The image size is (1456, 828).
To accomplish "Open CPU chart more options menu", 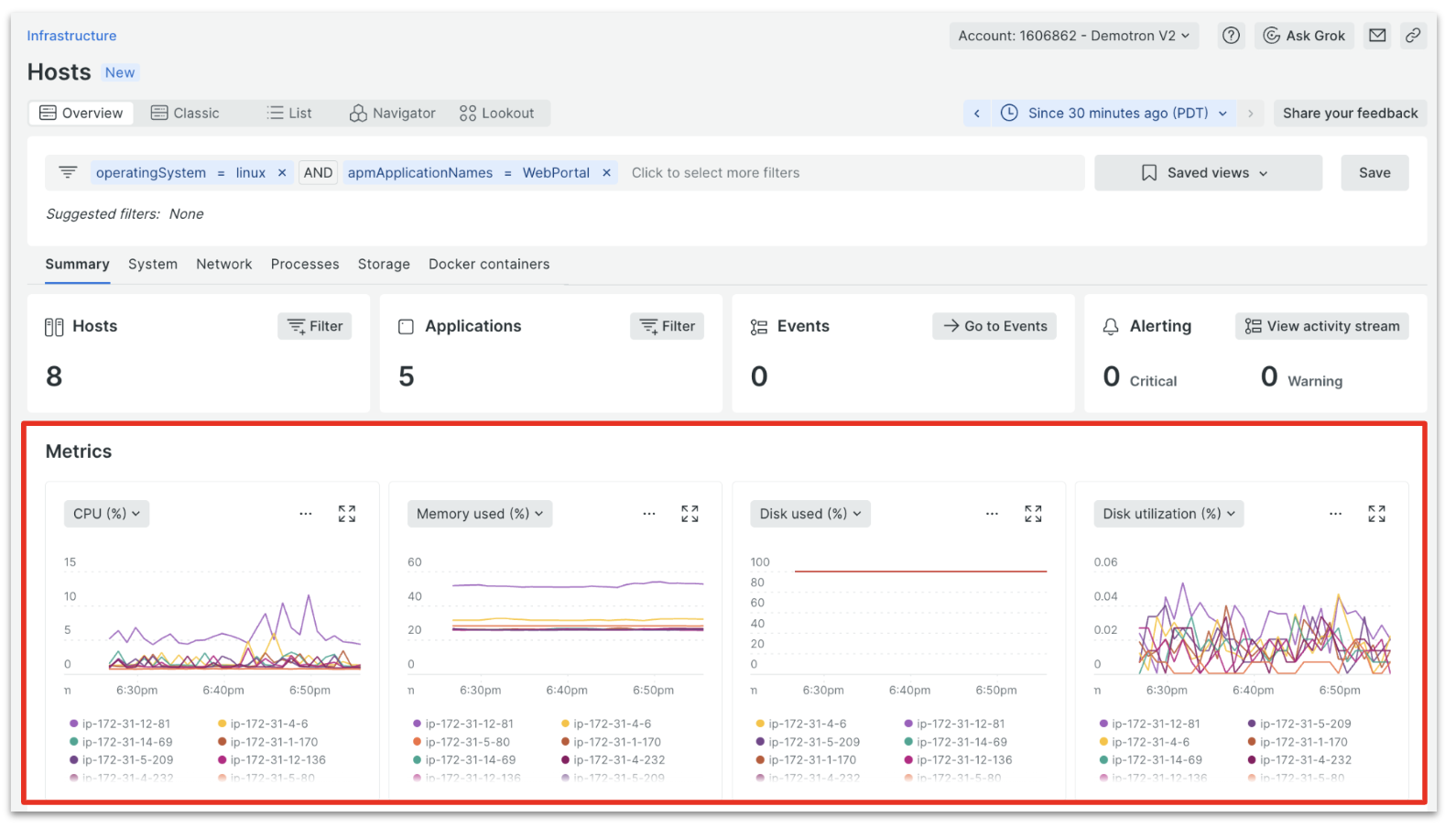I will point(306,514).
